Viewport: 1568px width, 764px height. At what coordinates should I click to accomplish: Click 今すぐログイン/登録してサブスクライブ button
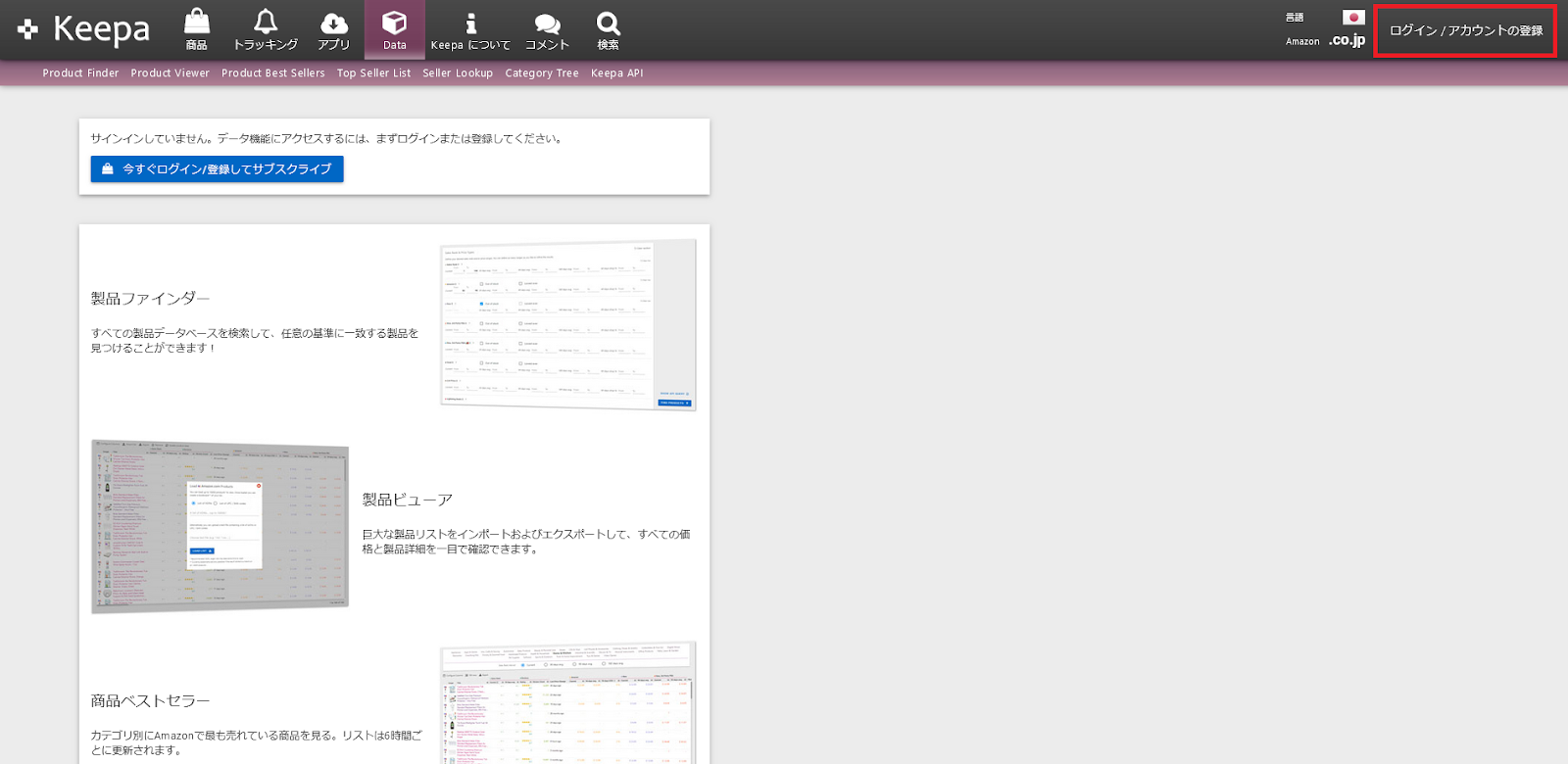[218, 169]
